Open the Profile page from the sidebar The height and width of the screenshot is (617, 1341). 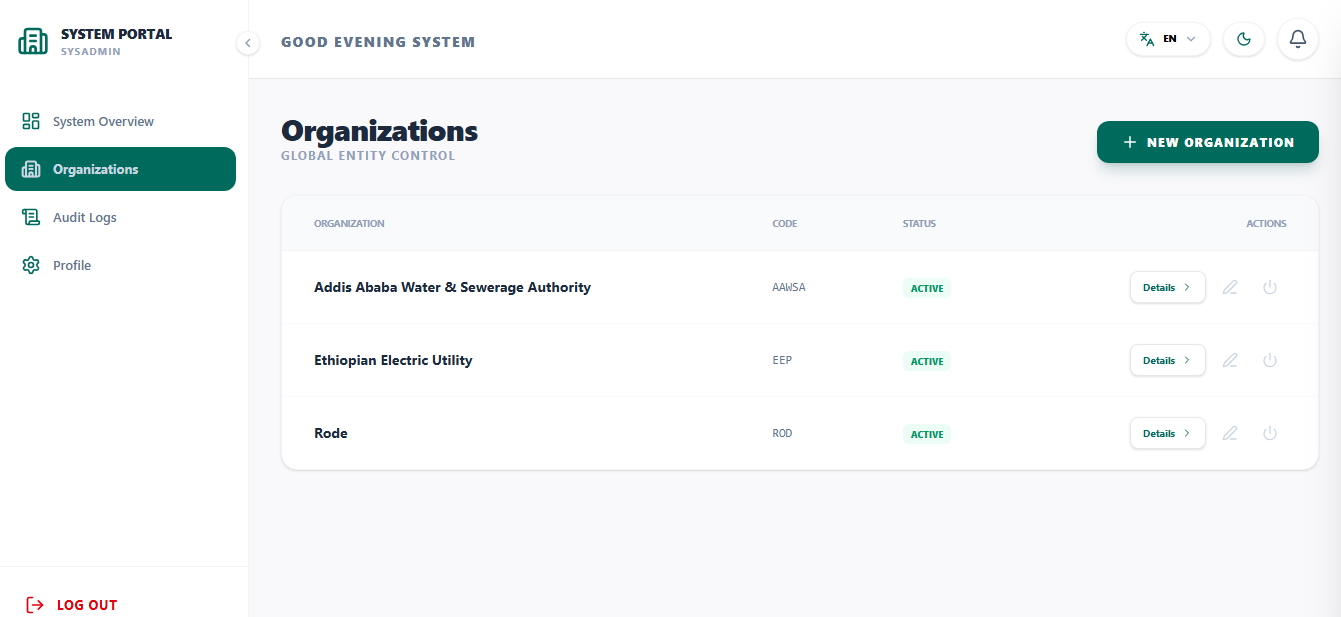120,265
